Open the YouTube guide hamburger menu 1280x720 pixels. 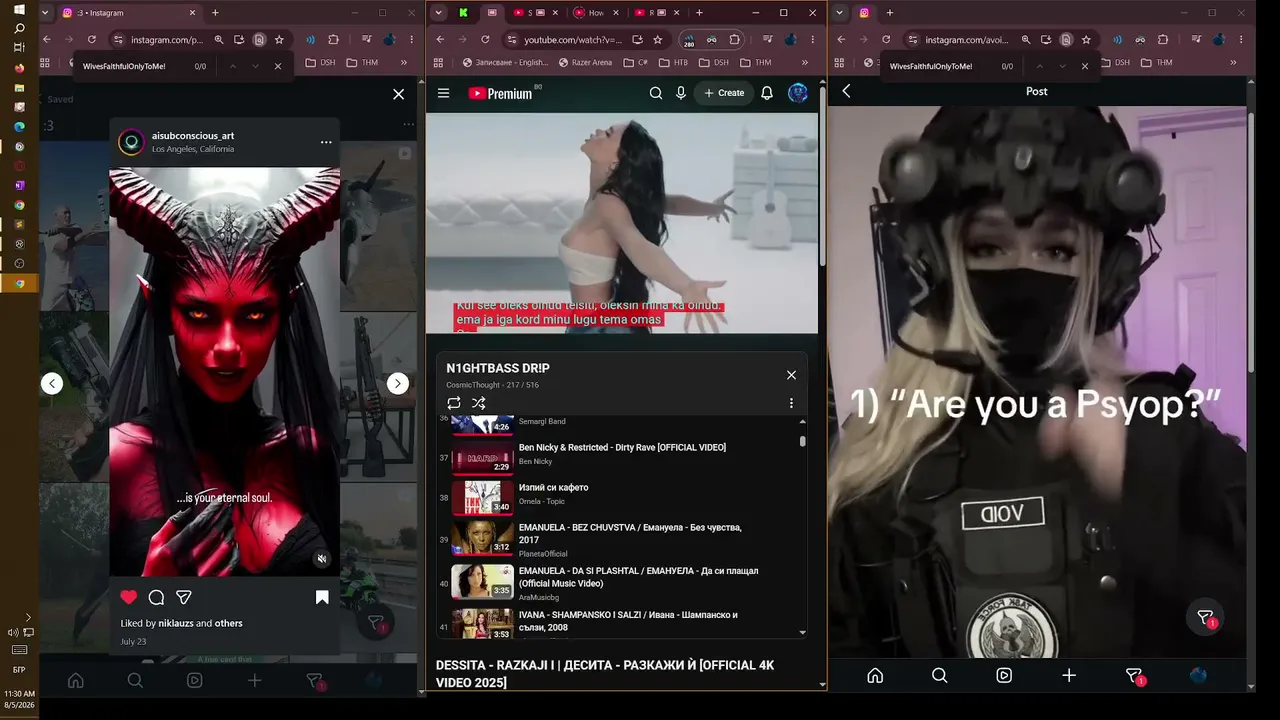point(444,93)
